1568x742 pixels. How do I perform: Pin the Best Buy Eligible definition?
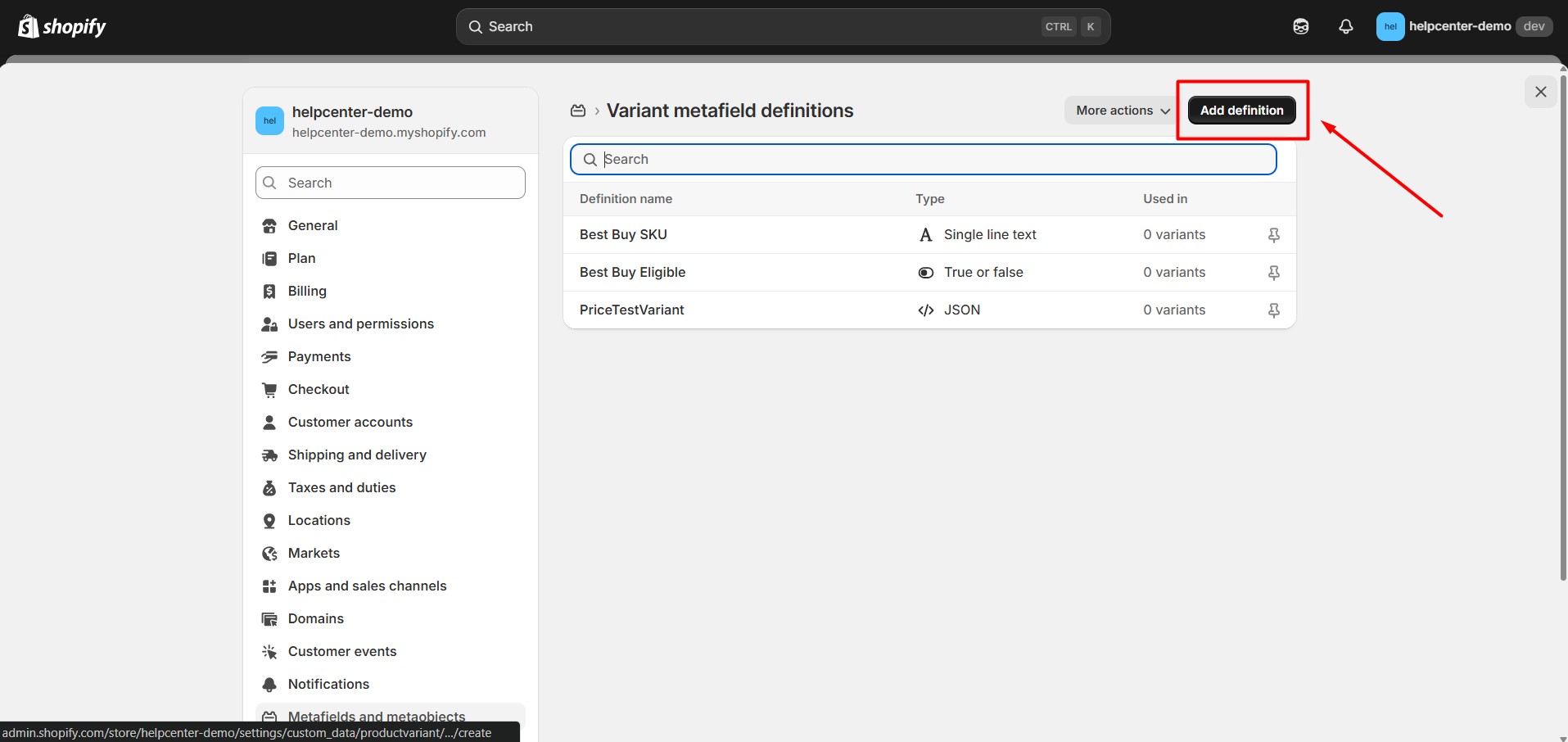(1273, 273)
